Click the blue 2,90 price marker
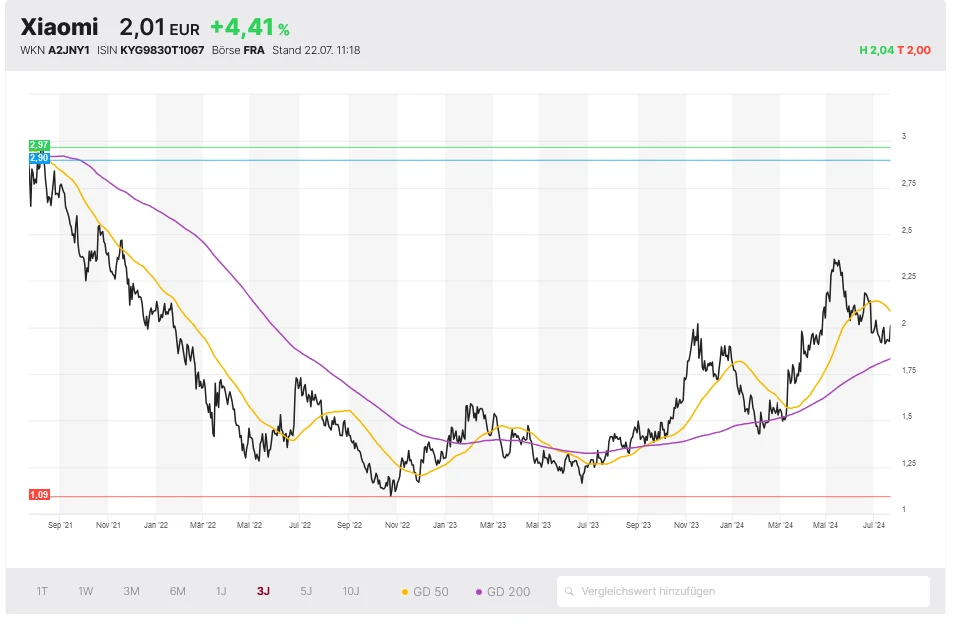The height and width of the screenshot is (629, 953). pos(39,158)
